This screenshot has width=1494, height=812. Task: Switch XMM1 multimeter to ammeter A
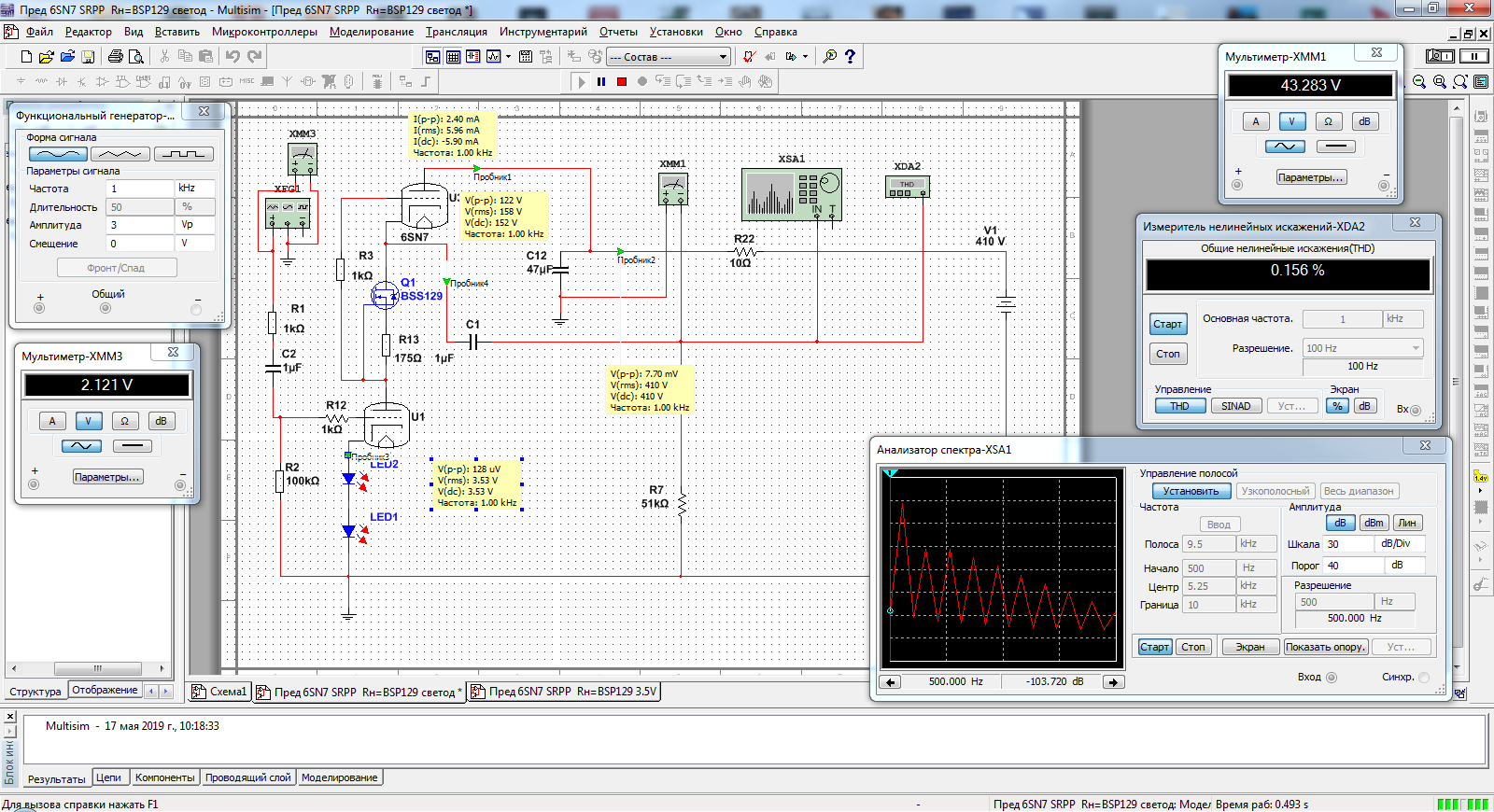(x=1256, y=121)
